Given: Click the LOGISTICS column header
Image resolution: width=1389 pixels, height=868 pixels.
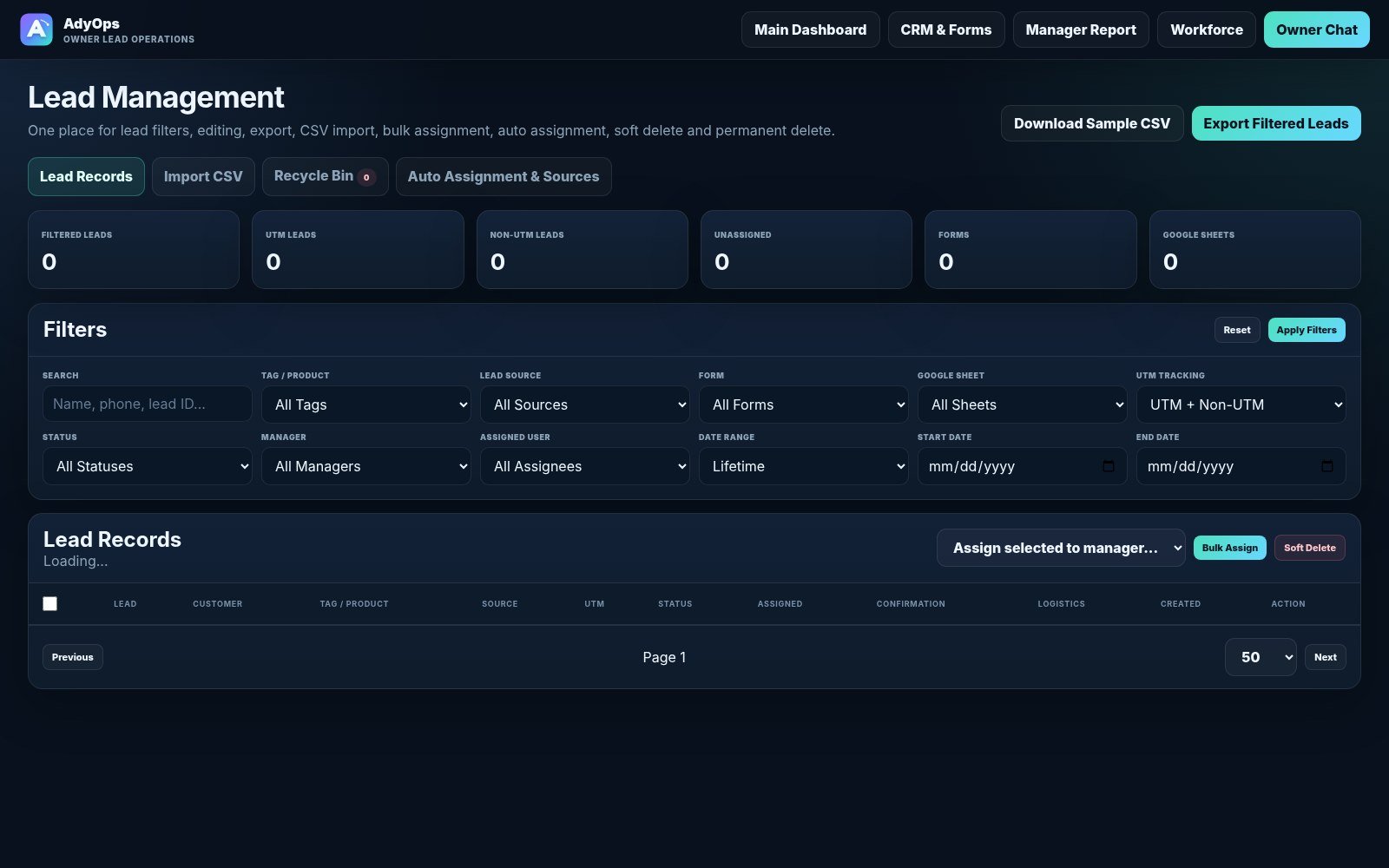Looking at the screenshot, I should tap(1062, 604).
